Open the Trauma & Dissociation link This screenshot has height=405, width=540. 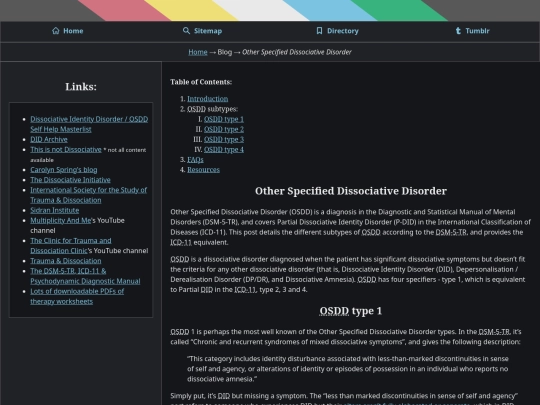pyautogui.click(x=66, y=261)
